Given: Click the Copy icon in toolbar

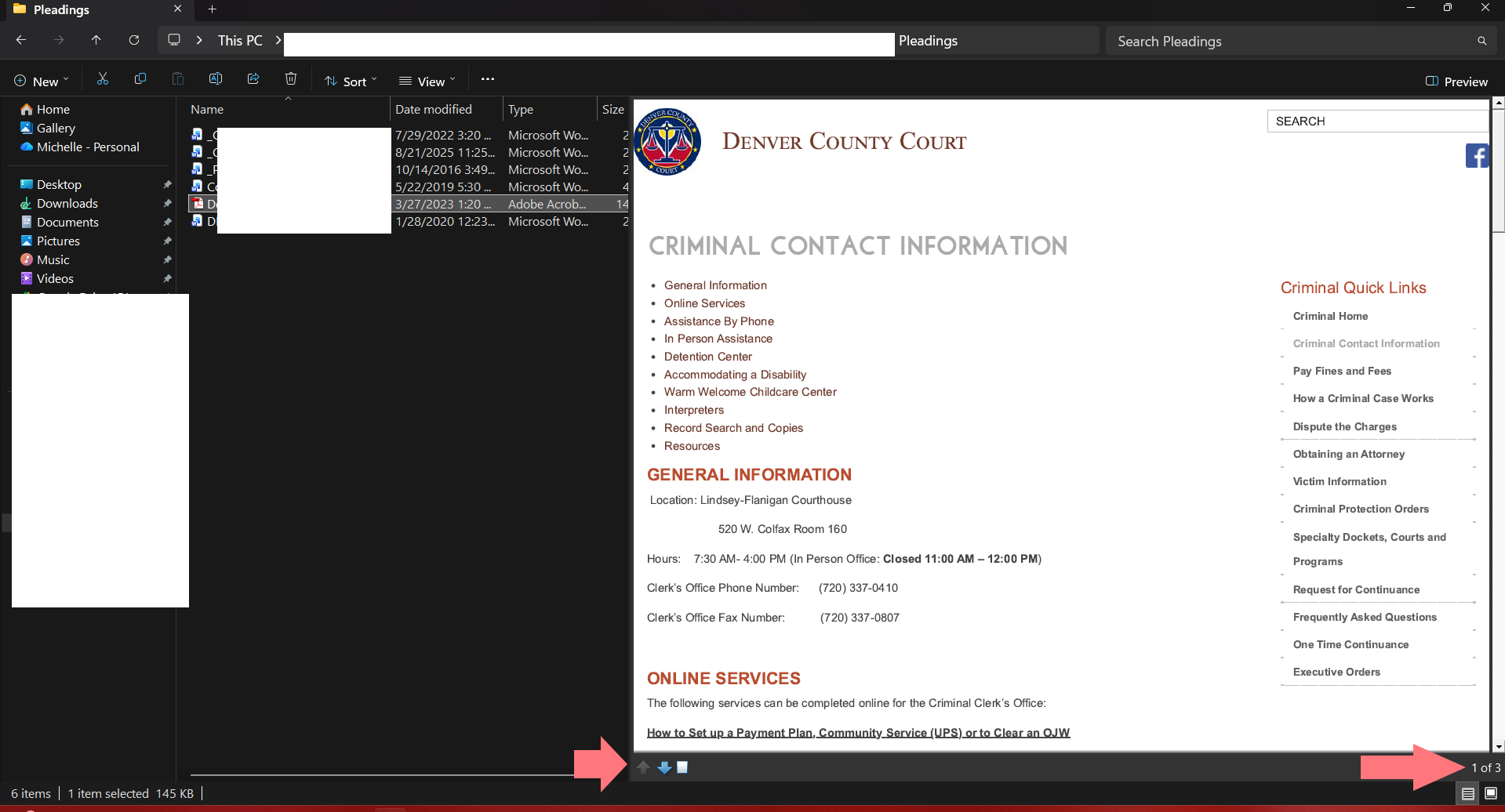Looking at the screenshot, I should click(140, 79).
